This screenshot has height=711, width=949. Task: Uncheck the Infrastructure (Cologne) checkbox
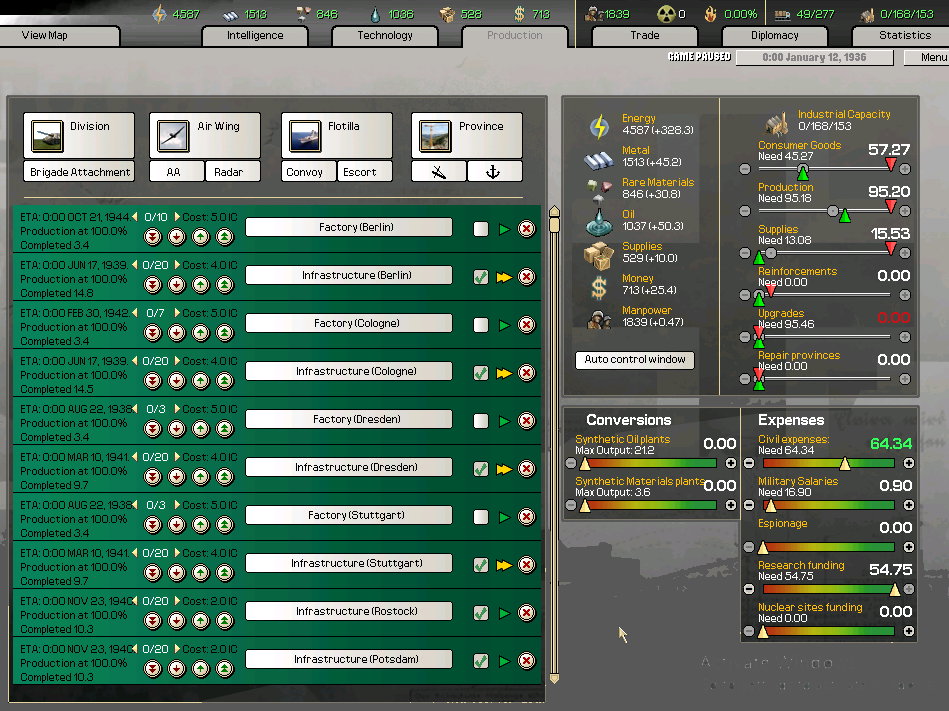pyautogui.click(x=480, y=371)
